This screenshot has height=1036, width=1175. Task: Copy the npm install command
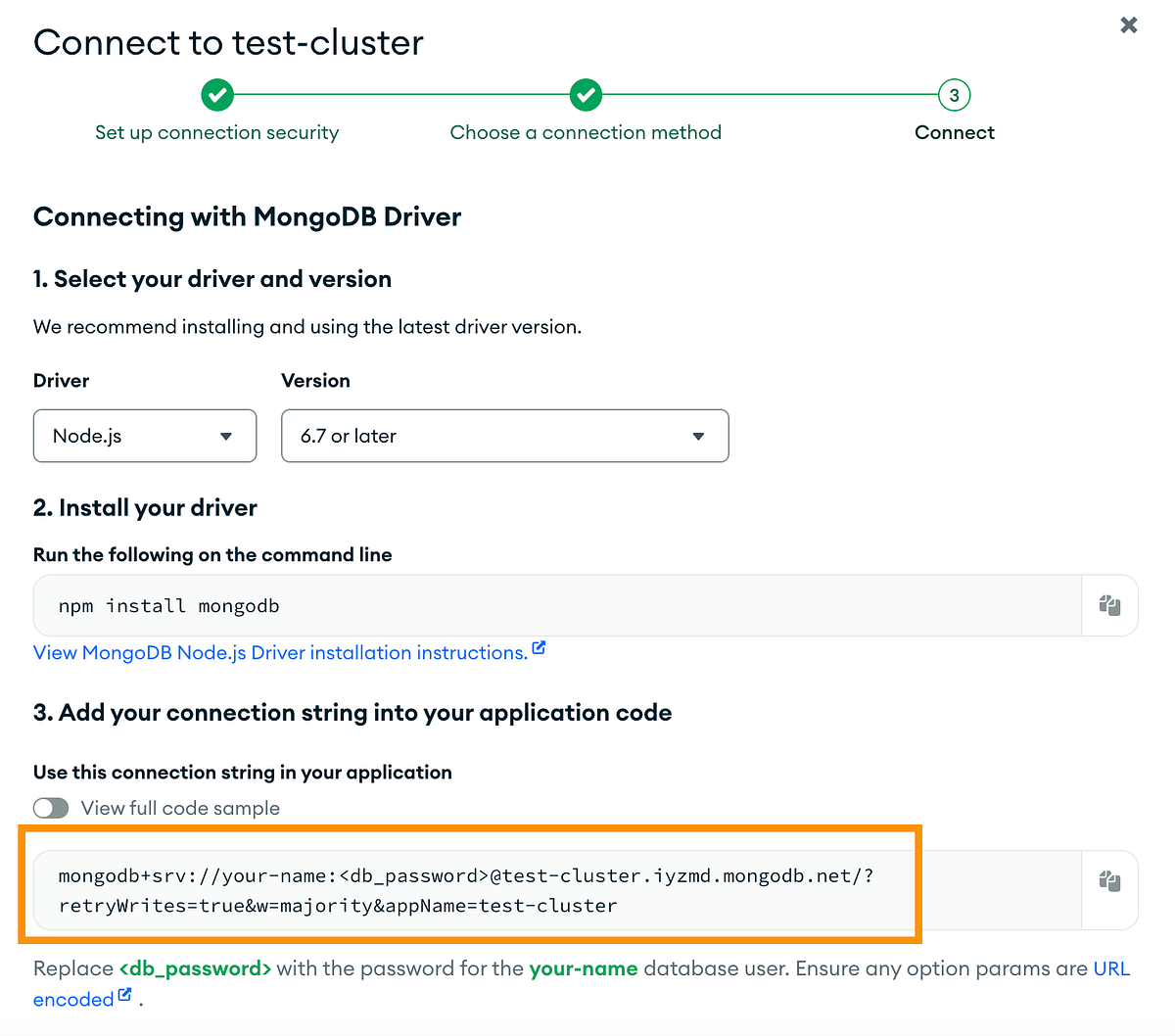(x=1109, y=605)
